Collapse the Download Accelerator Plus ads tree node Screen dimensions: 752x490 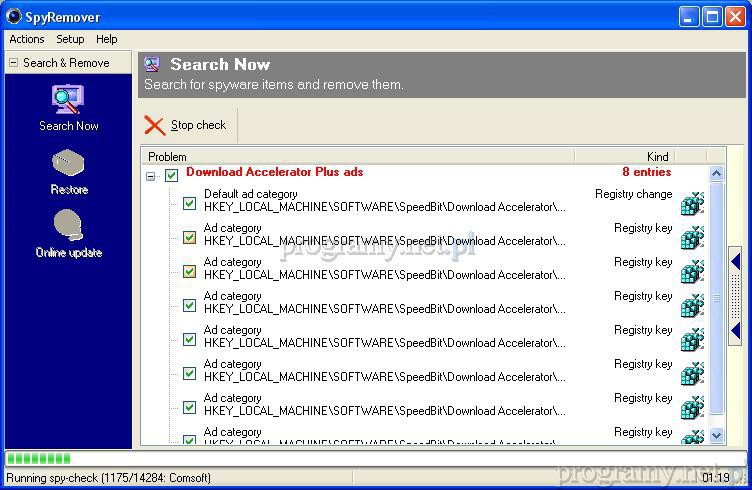151,176
